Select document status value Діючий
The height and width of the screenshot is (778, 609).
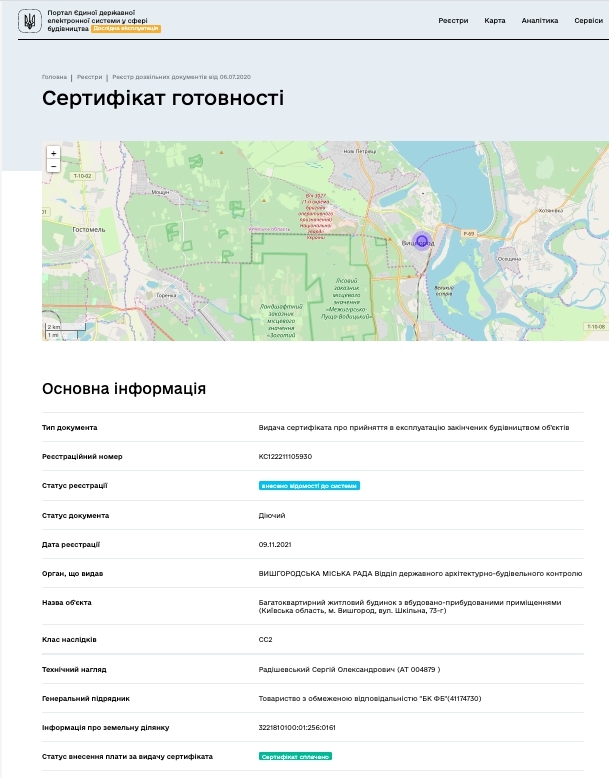tap(272, 516)
